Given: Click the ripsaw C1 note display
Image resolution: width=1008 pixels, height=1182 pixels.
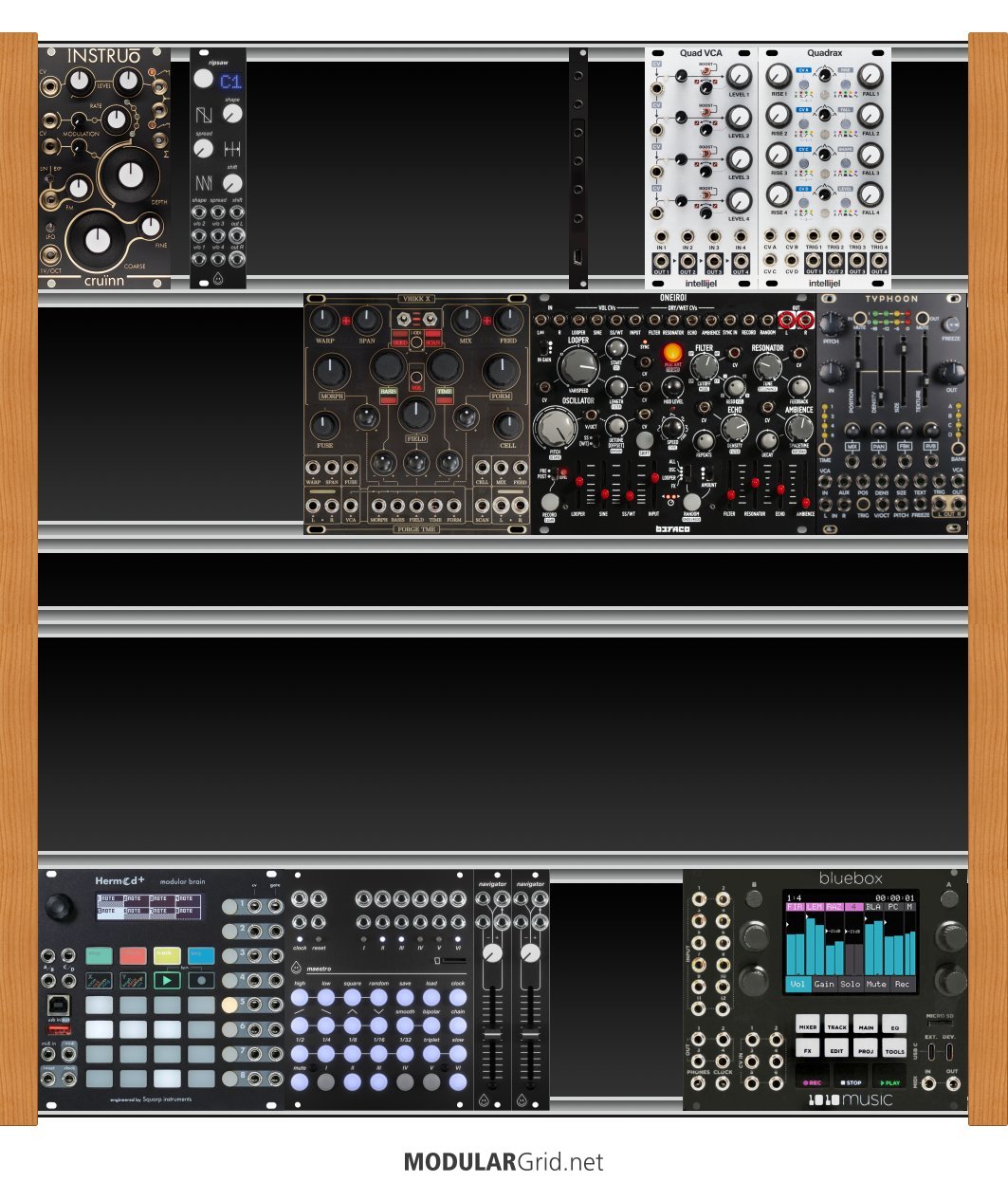Looking at the screenshot, I should coord(229,82).
